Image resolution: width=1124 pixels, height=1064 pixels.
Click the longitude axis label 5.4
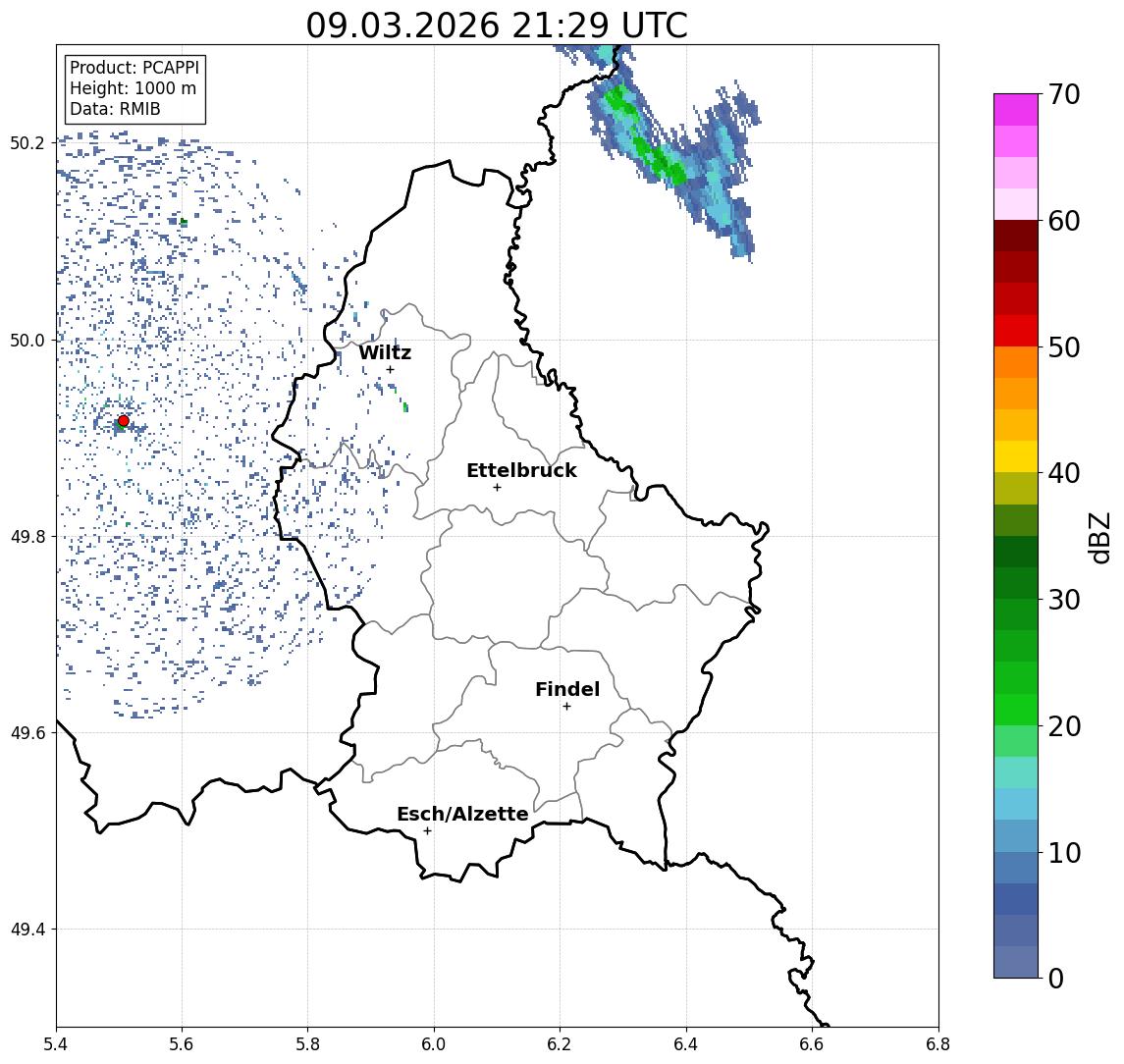(56, 1044)
